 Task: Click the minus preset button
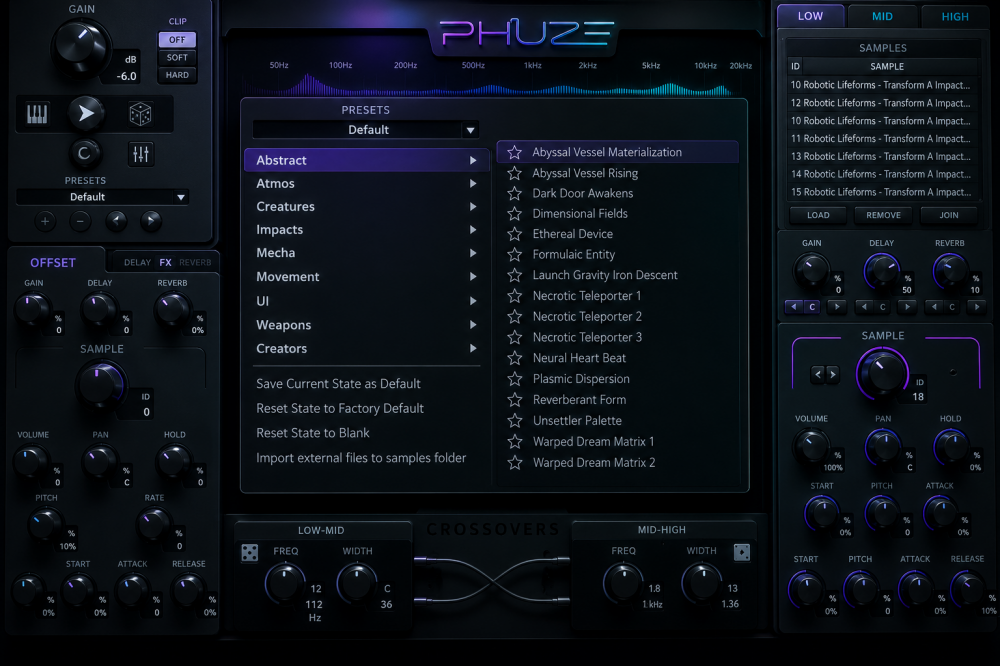pos(80,221)
